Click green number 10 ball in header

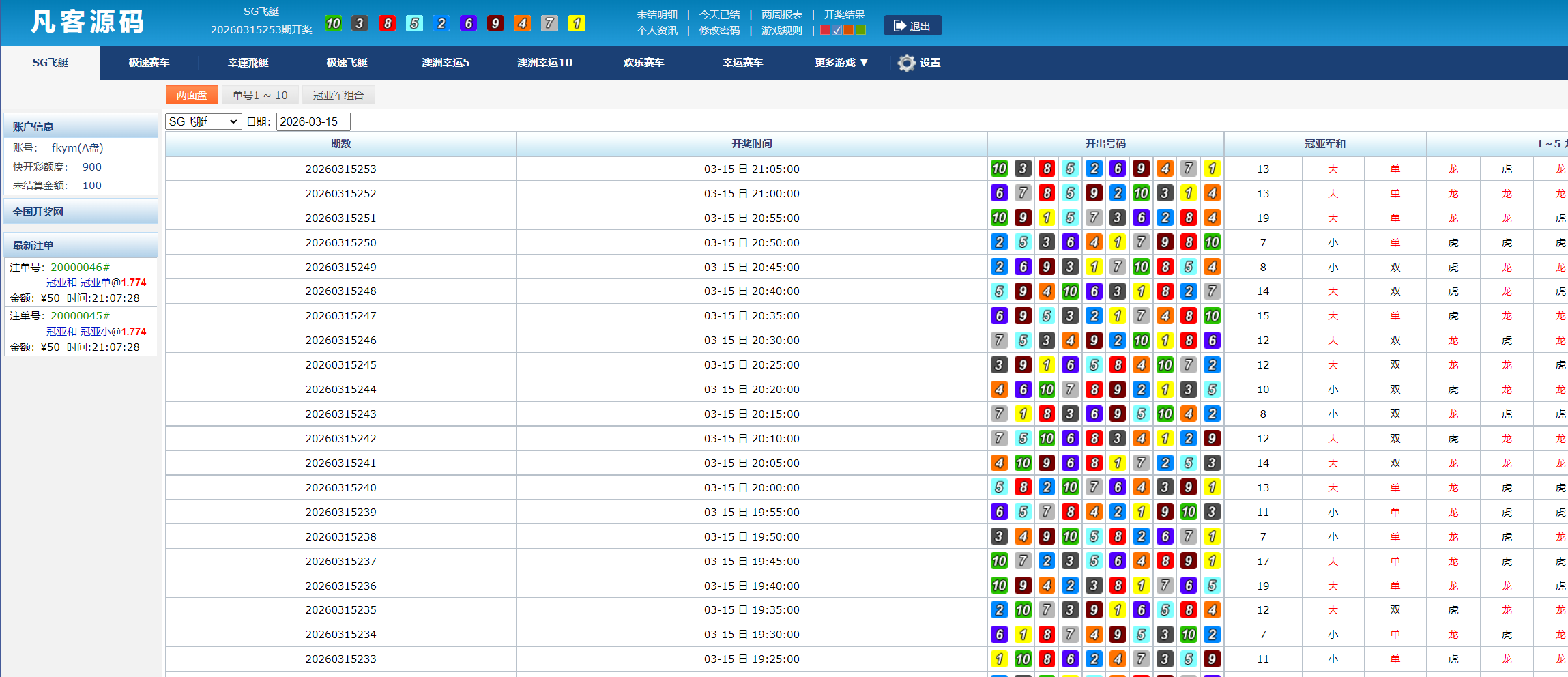click(x=333, y=24)
